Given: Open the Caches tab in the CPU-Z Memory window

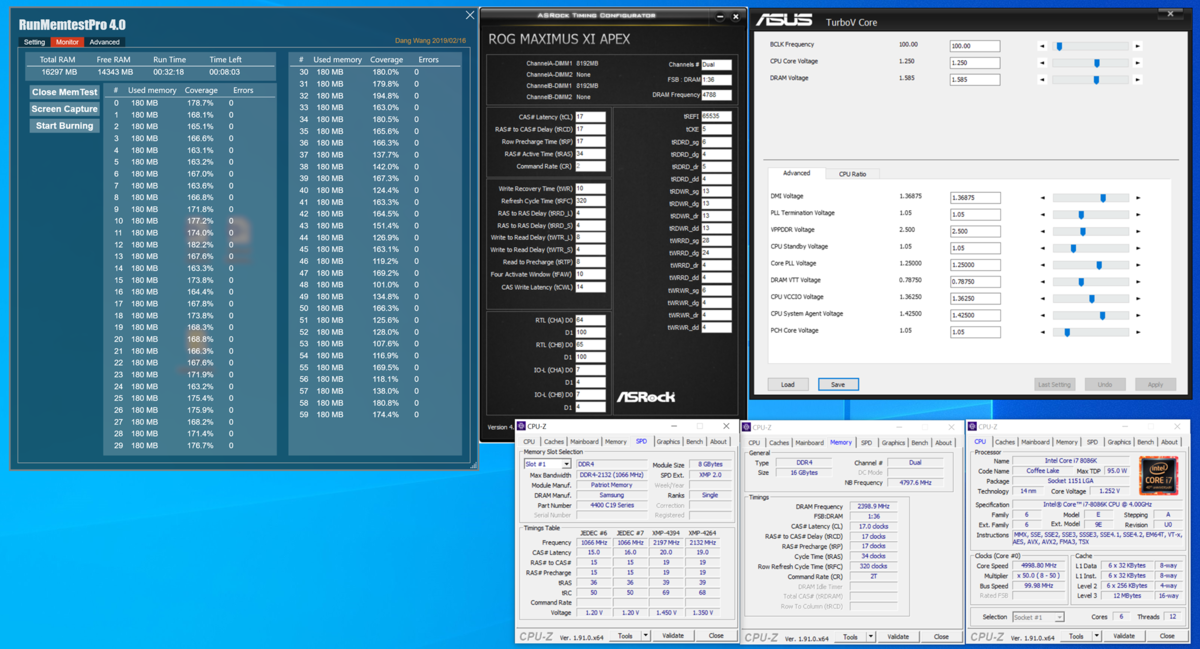Looking at the screenshot, I should tap(779, 442).
